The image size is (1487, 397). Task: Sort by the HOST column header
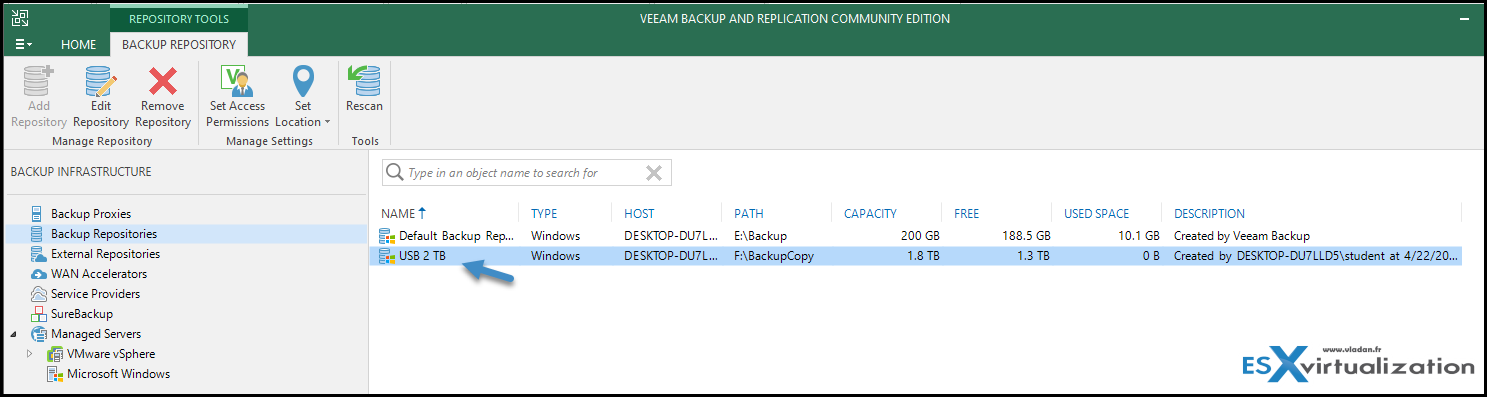coord(639,213)
